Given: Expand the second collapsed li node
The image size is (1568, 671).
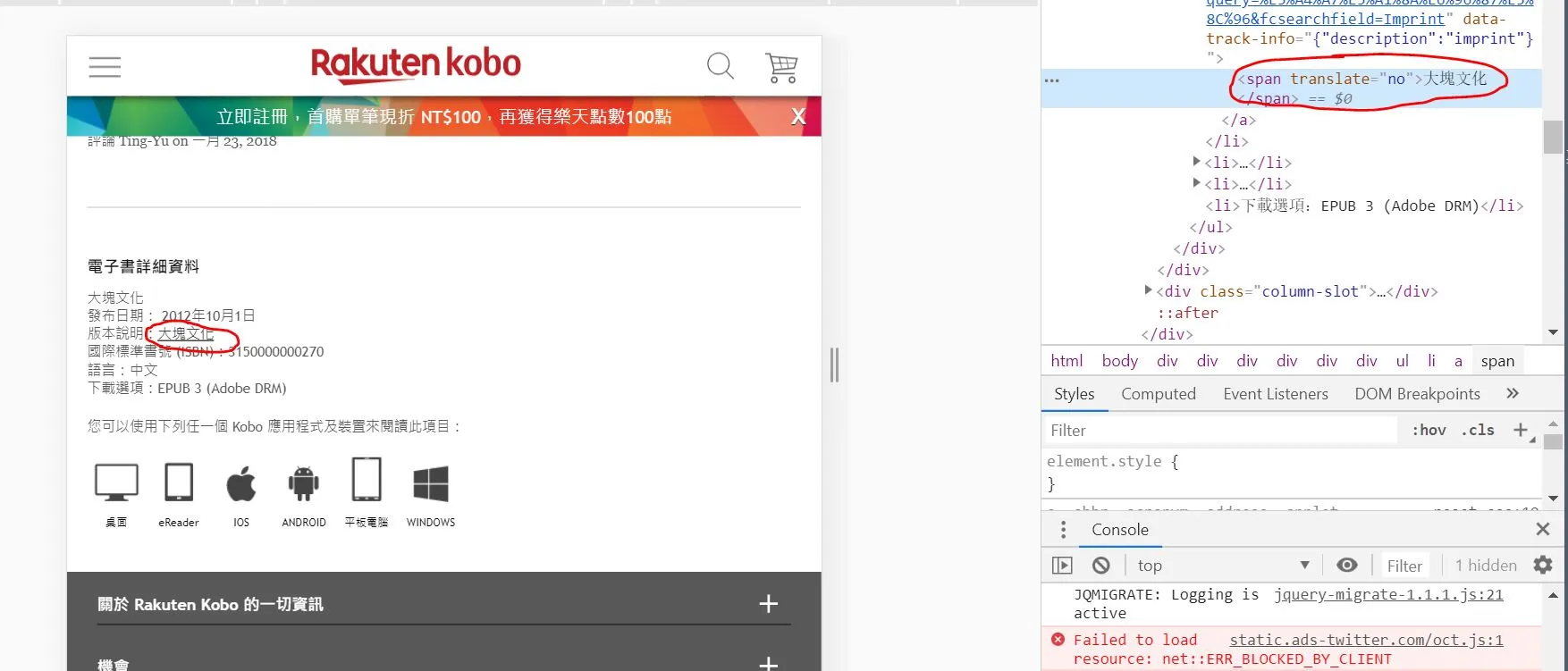Looking at the screenshot, I should (x=1197, y=183).
